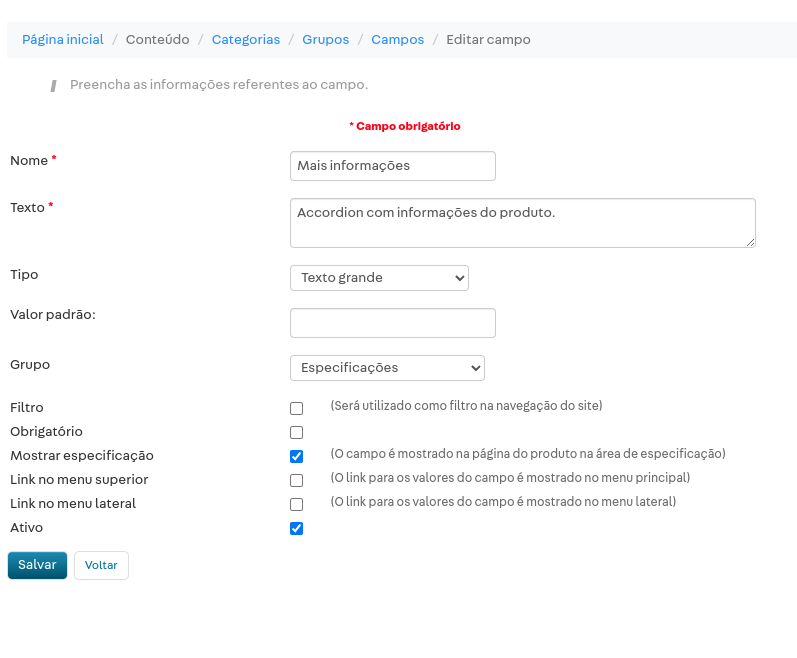This screenshot has width=797, height=658.
Task: Click the Conteúdo breadcrumb item
Action: tap(157, 40)
